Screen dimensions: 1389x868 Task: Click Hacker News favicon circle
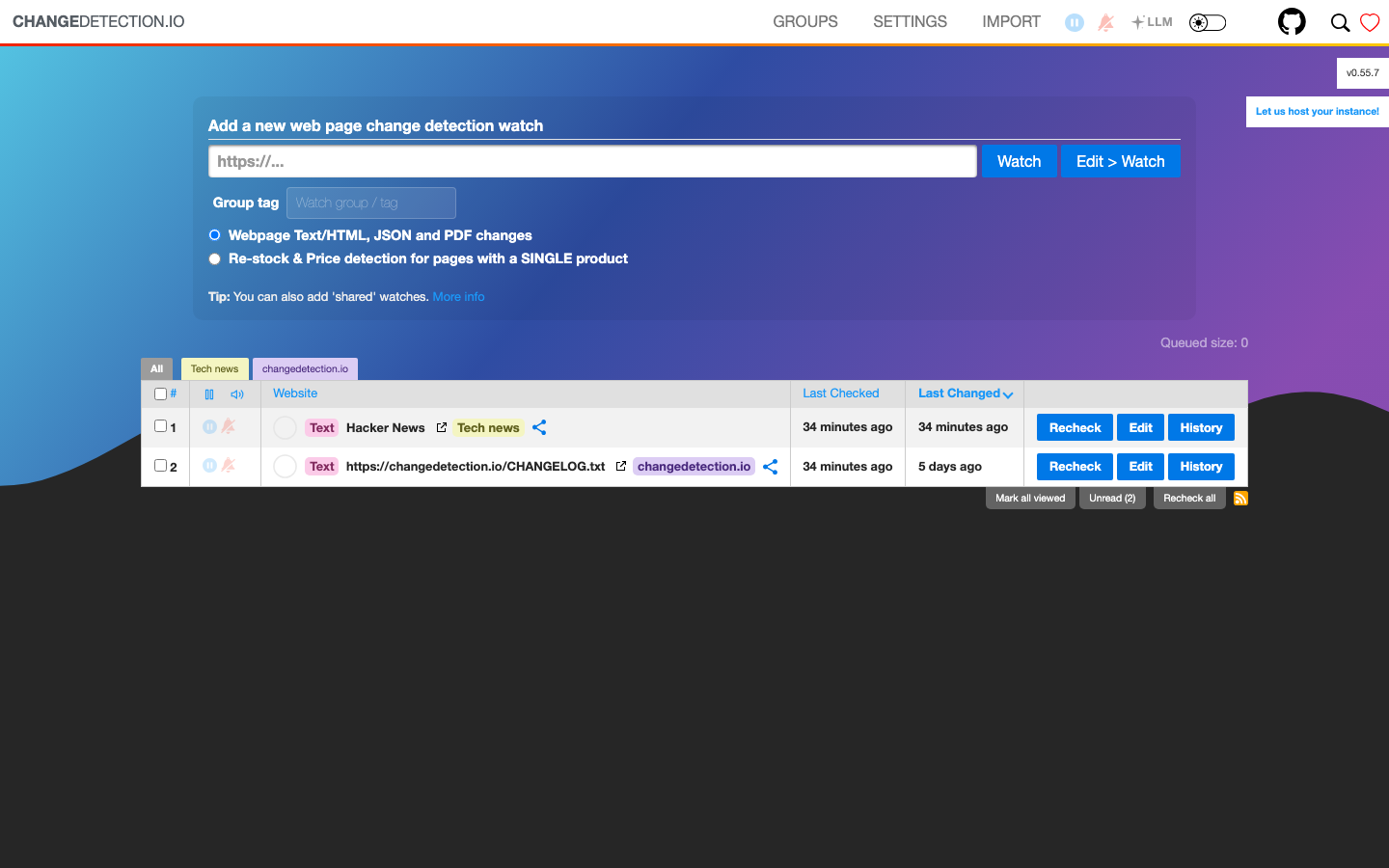(285, 427)
